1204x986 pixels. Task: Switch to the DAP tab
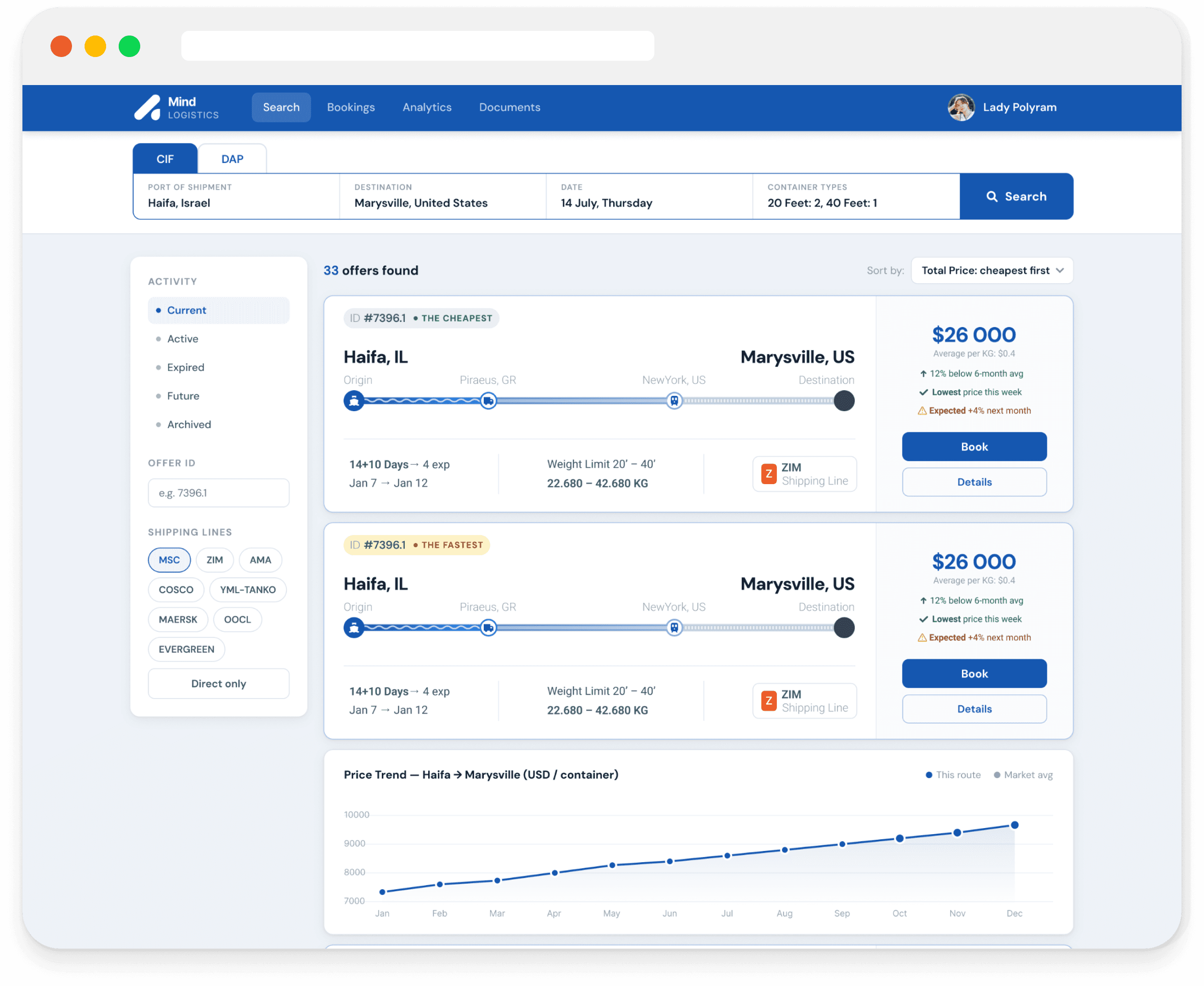pyautogui.click(x=232, y=159)
